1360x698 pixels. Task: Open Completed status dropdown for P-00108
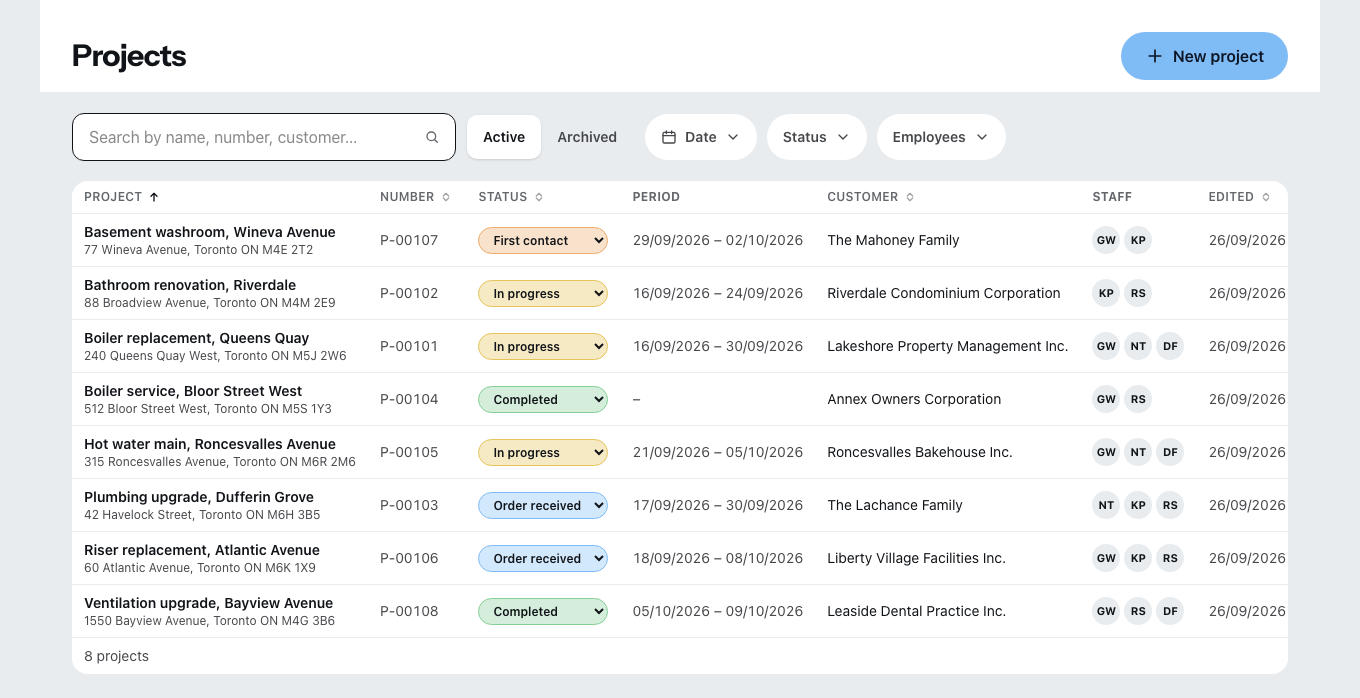point(543,611)
